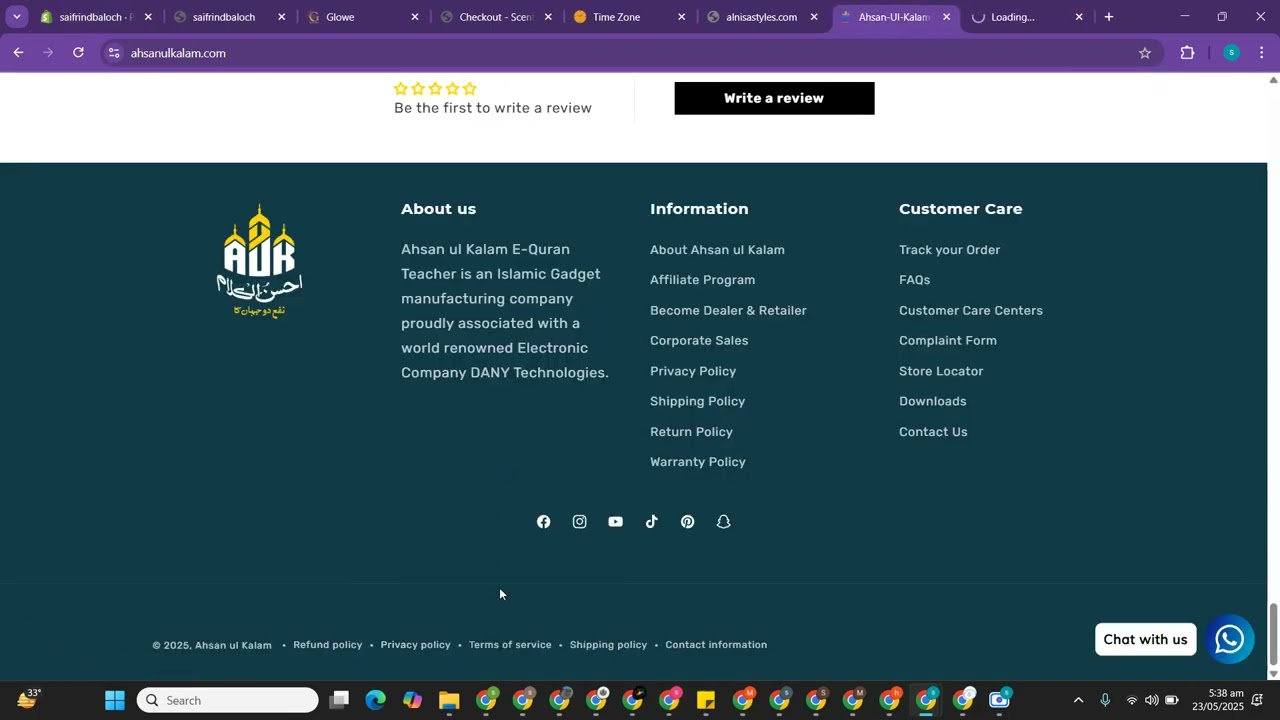Click Write a review button
Image resolution: width=1280 pixels, height=720 pixels.
774,98
